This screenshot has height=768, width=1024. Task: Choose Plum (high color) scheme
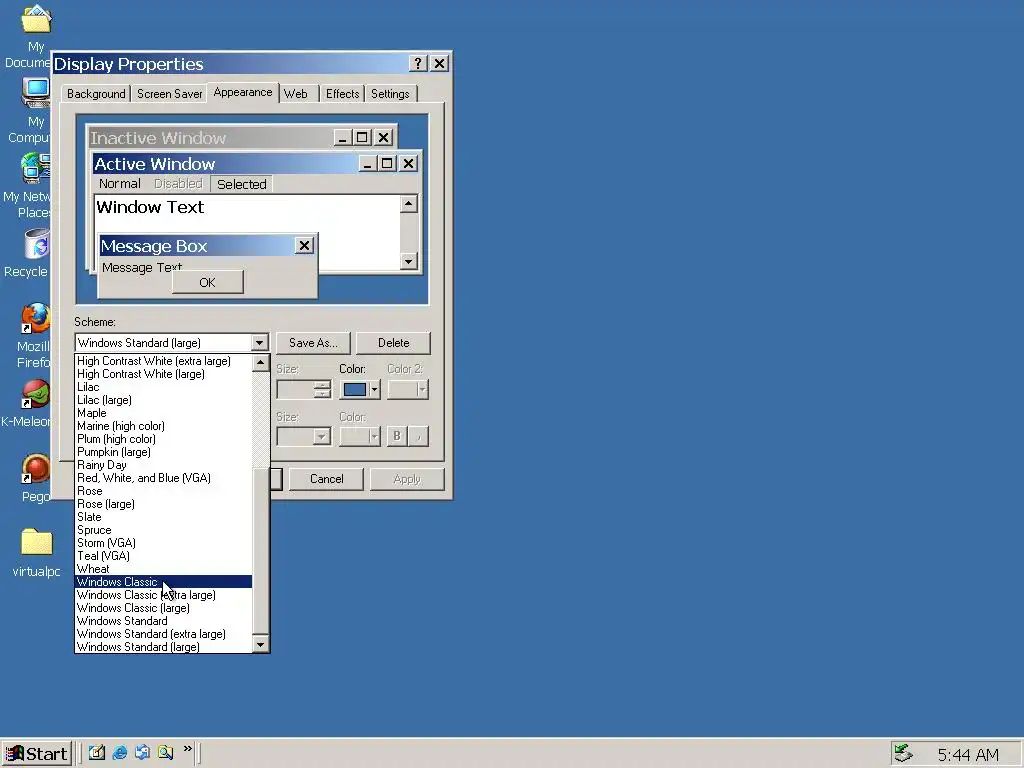pyautogui.click(x=163, y=440)
